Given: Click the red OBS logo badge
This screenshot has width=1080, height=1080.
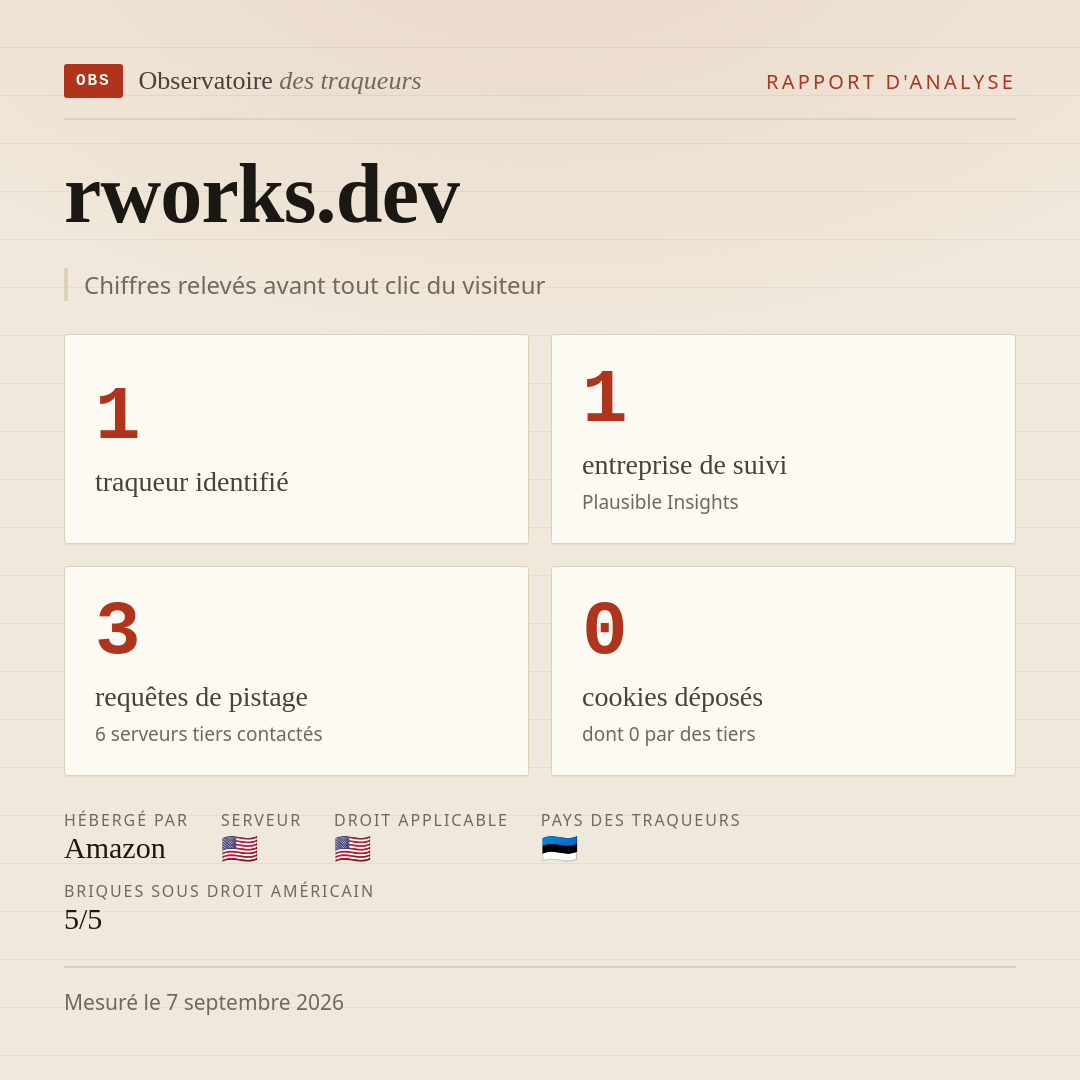Looking at the screenshot, I should pos(93,81).
